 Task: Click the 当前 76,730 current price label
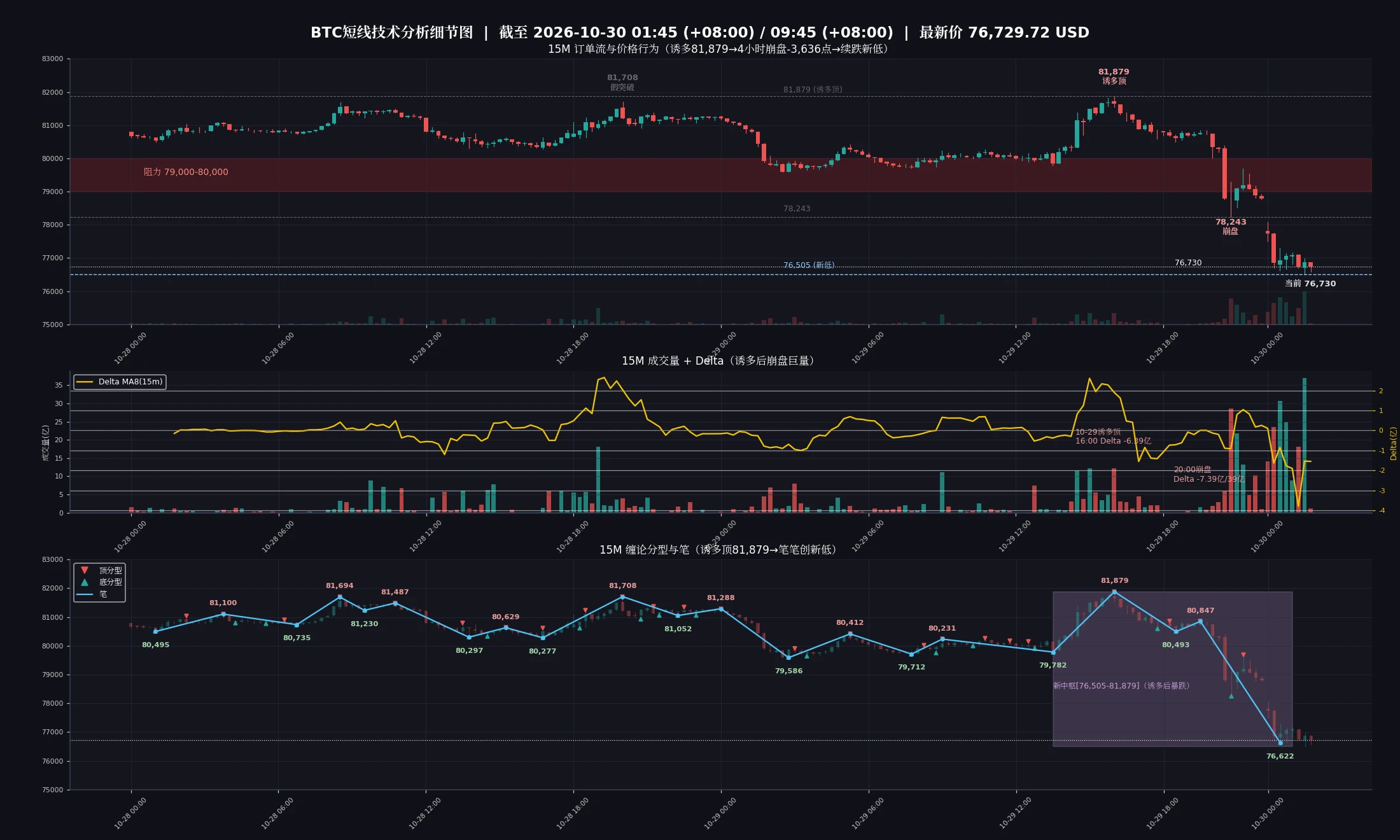(1310, 284)
